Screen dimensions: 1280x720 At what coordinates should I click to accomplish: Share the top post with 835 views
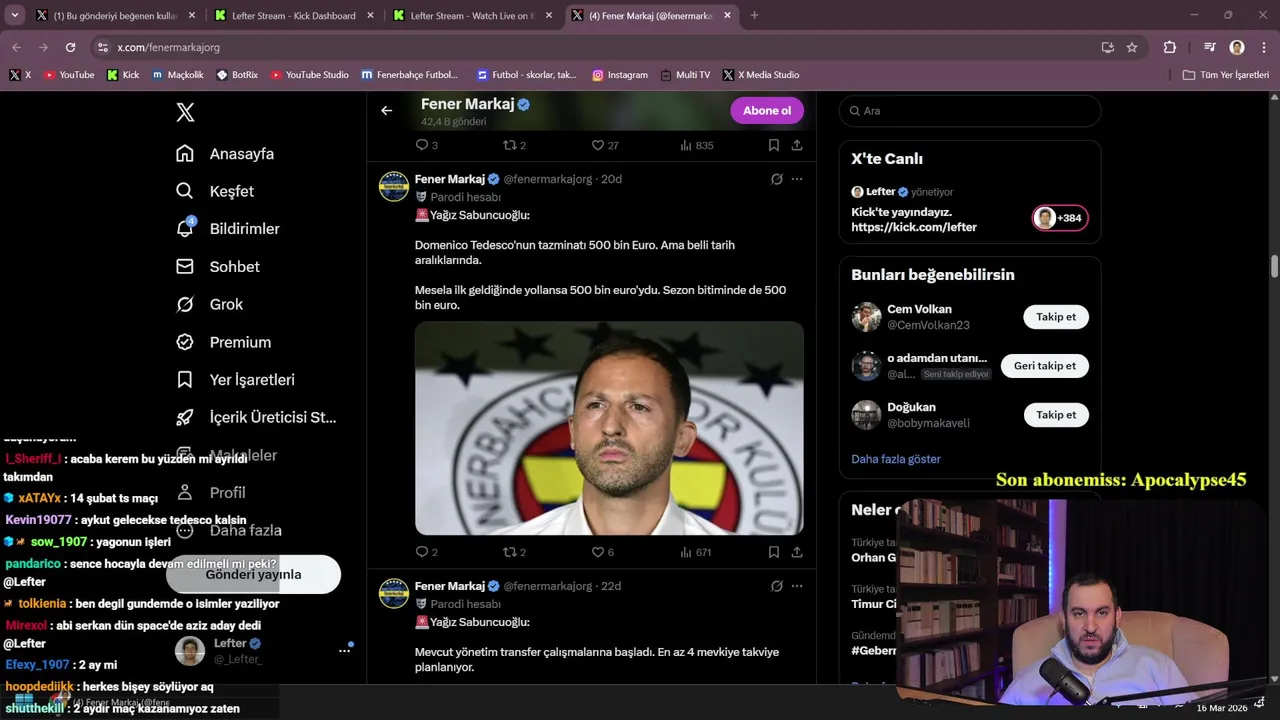(x=797, y=145)
